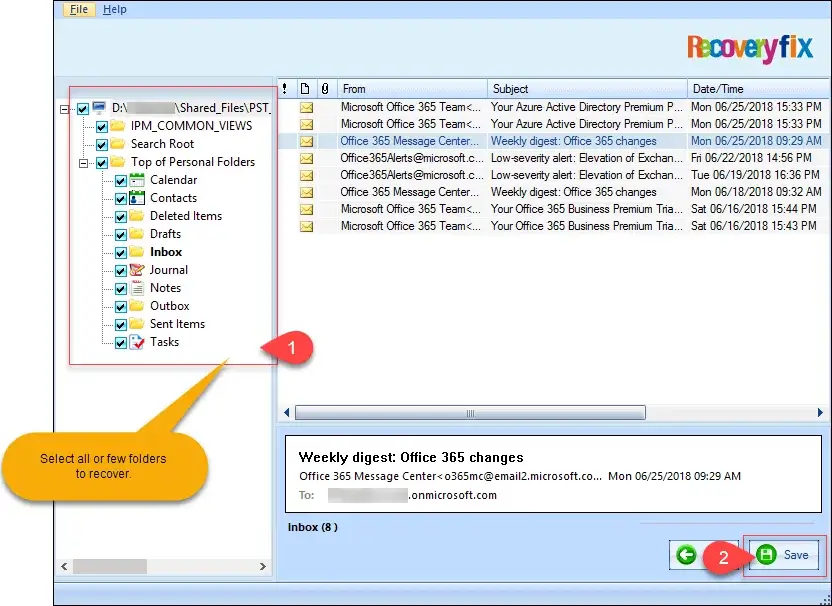Screen dimensions: 832x606
Task: Click the document type column header icon
Action: 305,88
